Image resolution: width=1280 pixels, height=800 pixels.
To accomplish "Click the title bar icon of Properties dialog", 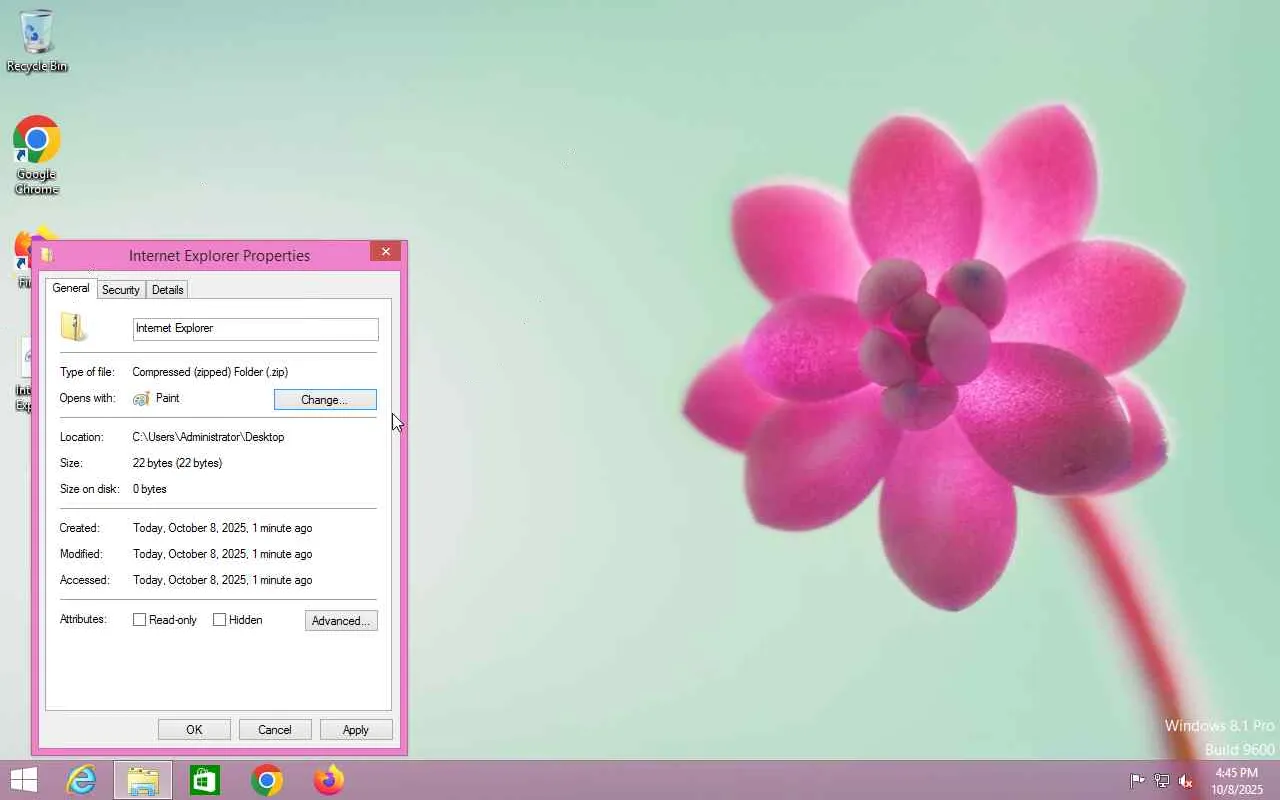I will [x=47, y=255].
